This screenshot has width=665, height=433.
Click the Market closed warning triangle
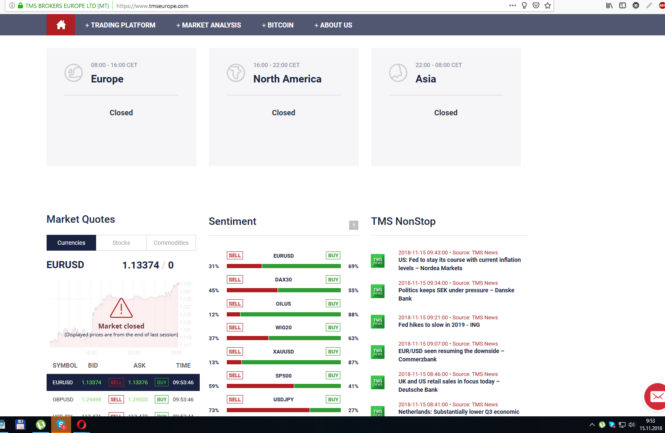121,307
